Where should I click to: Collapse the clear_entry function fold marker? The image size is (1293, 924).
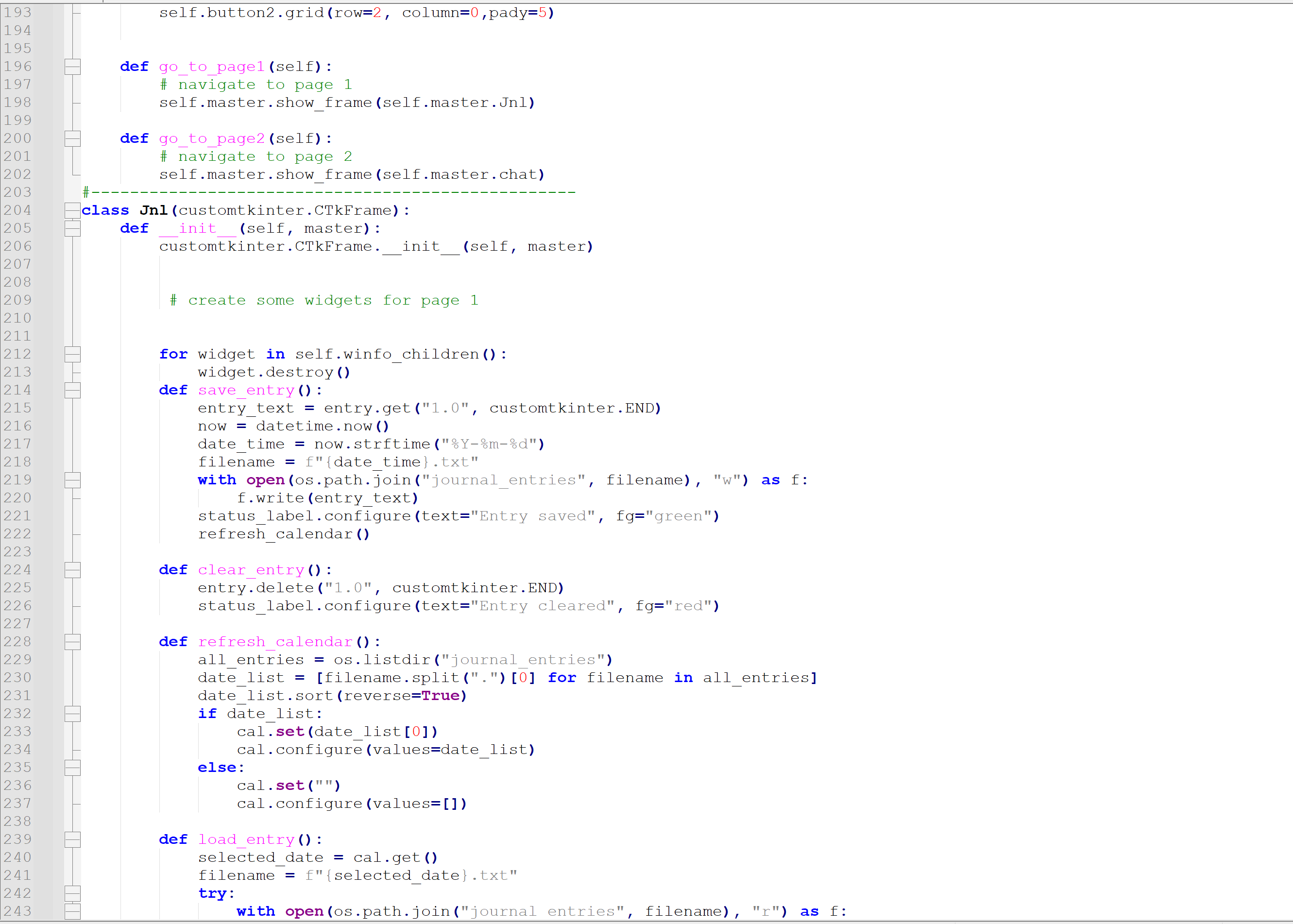[x=72, y=569]
